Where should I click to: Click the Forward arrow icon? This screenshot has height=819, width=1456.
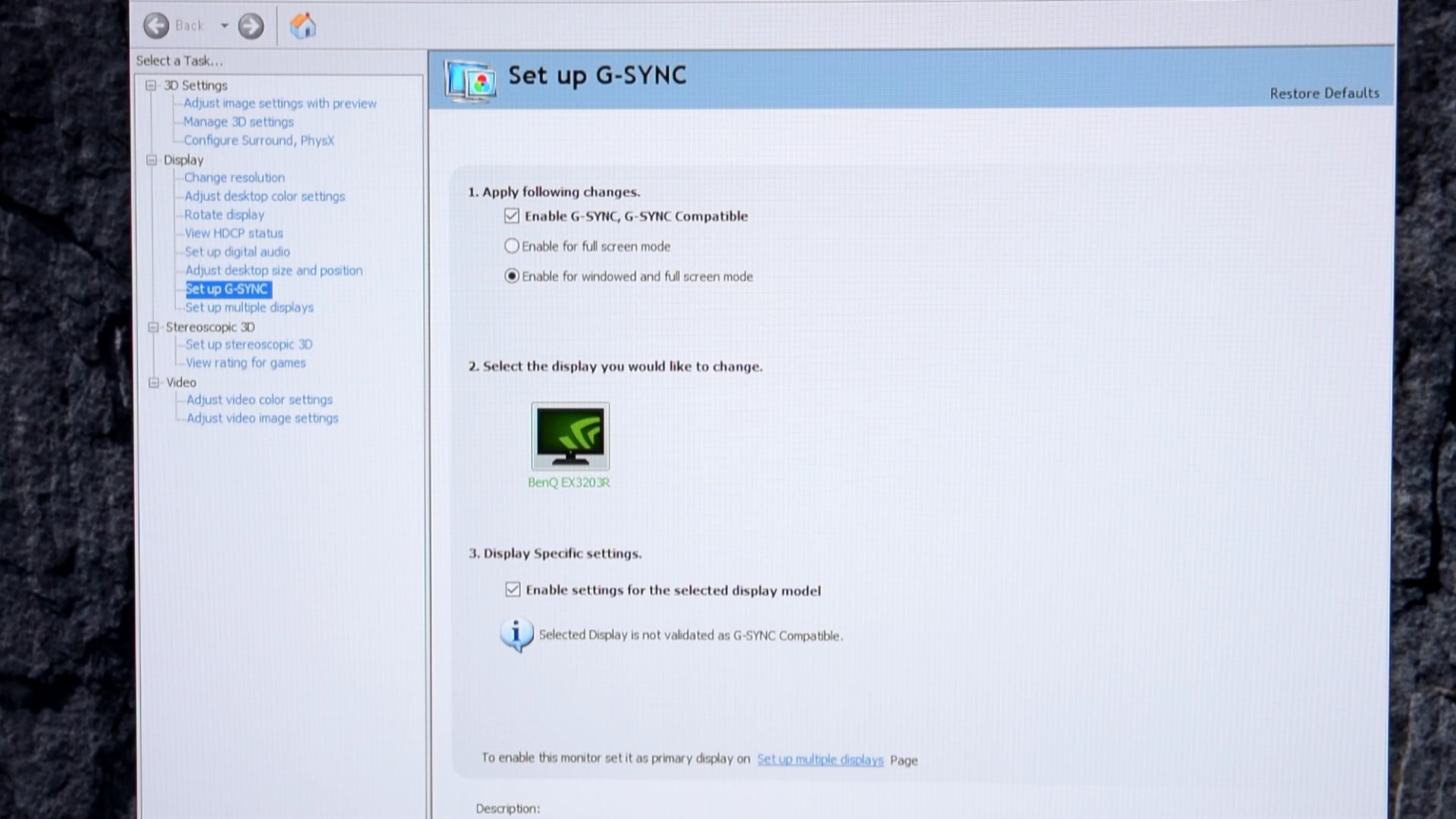click(251, 27)
